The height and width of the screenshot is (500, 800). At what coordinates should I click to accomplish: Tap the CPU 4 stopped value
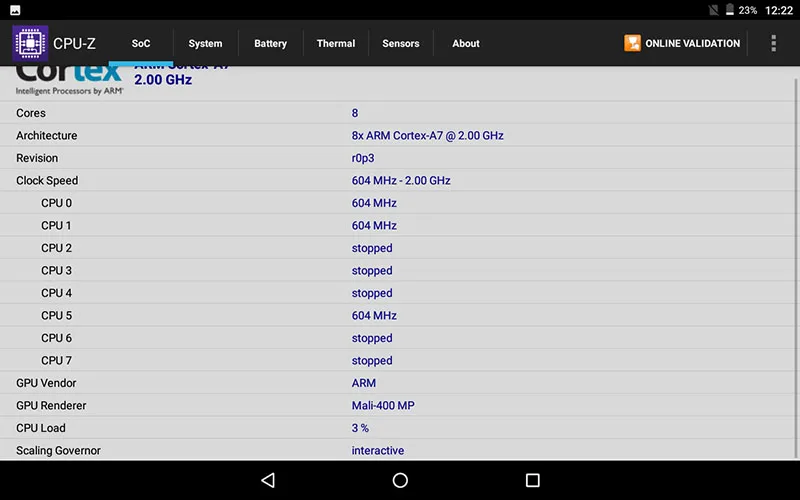[x=371, y=293]
